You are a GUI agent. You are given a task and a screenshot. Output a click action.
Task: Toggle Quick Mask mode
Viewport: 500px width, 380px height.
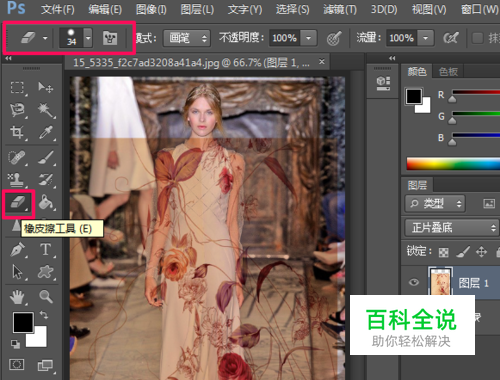[17, 364]
